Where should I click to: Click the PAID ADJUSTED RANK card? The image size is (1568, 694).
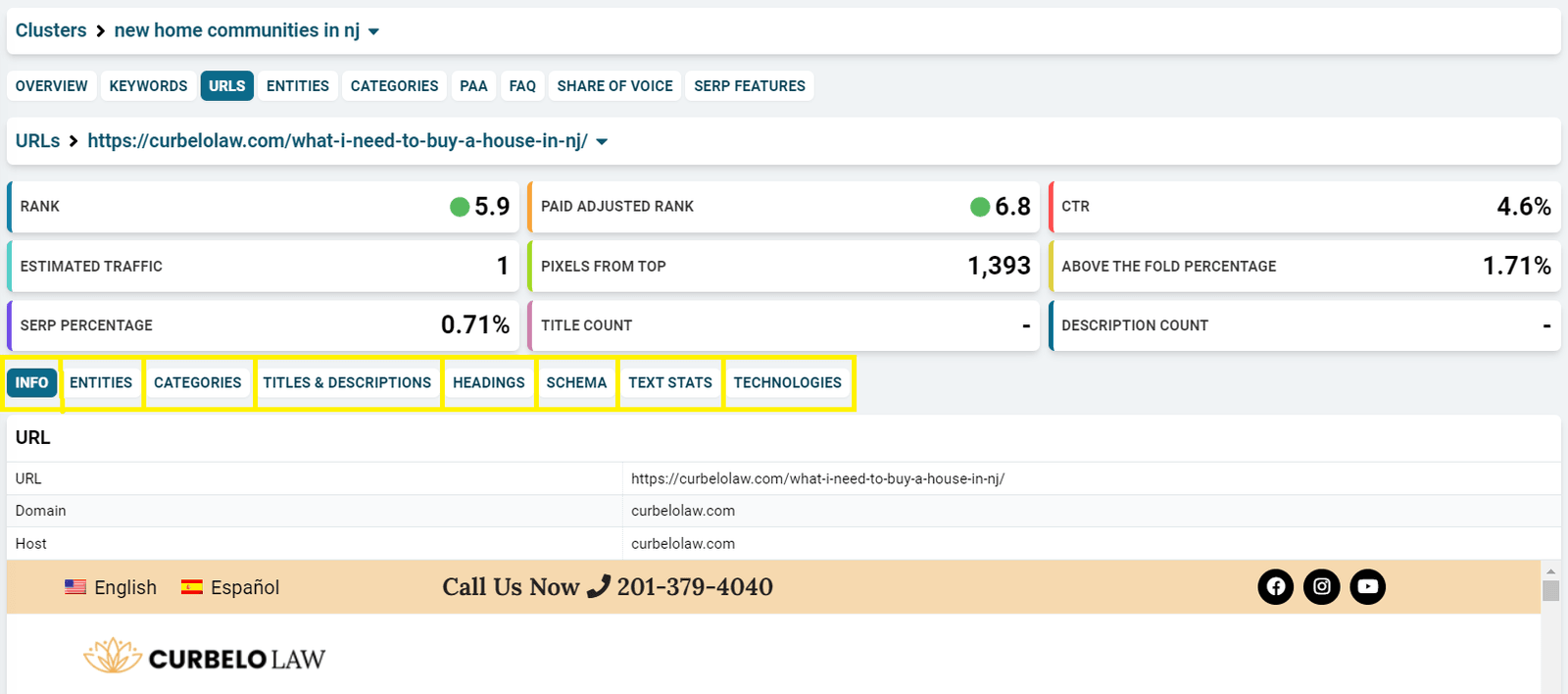tap(784, 207)
